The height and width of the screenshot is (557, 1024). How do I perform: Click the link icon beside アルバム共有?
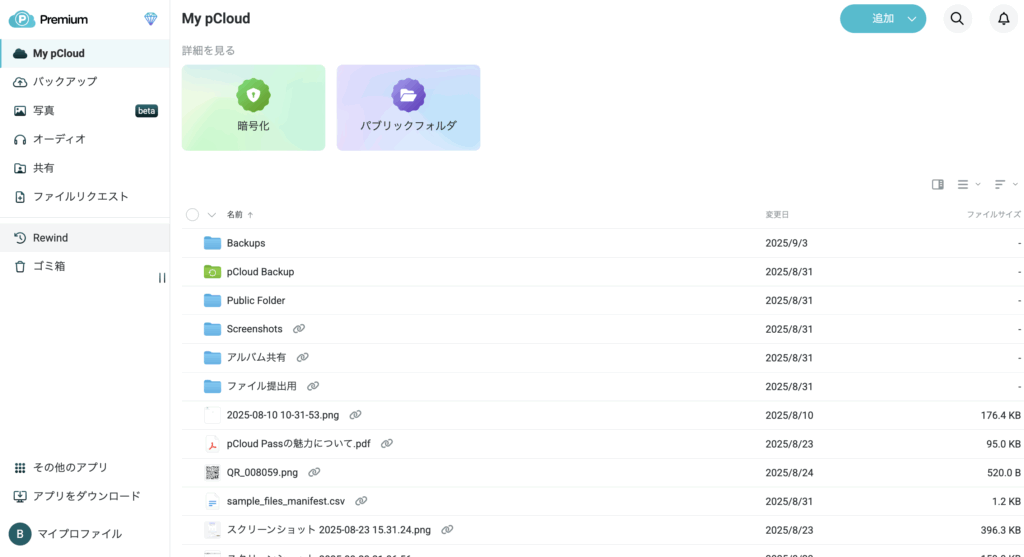pos(302,358)
